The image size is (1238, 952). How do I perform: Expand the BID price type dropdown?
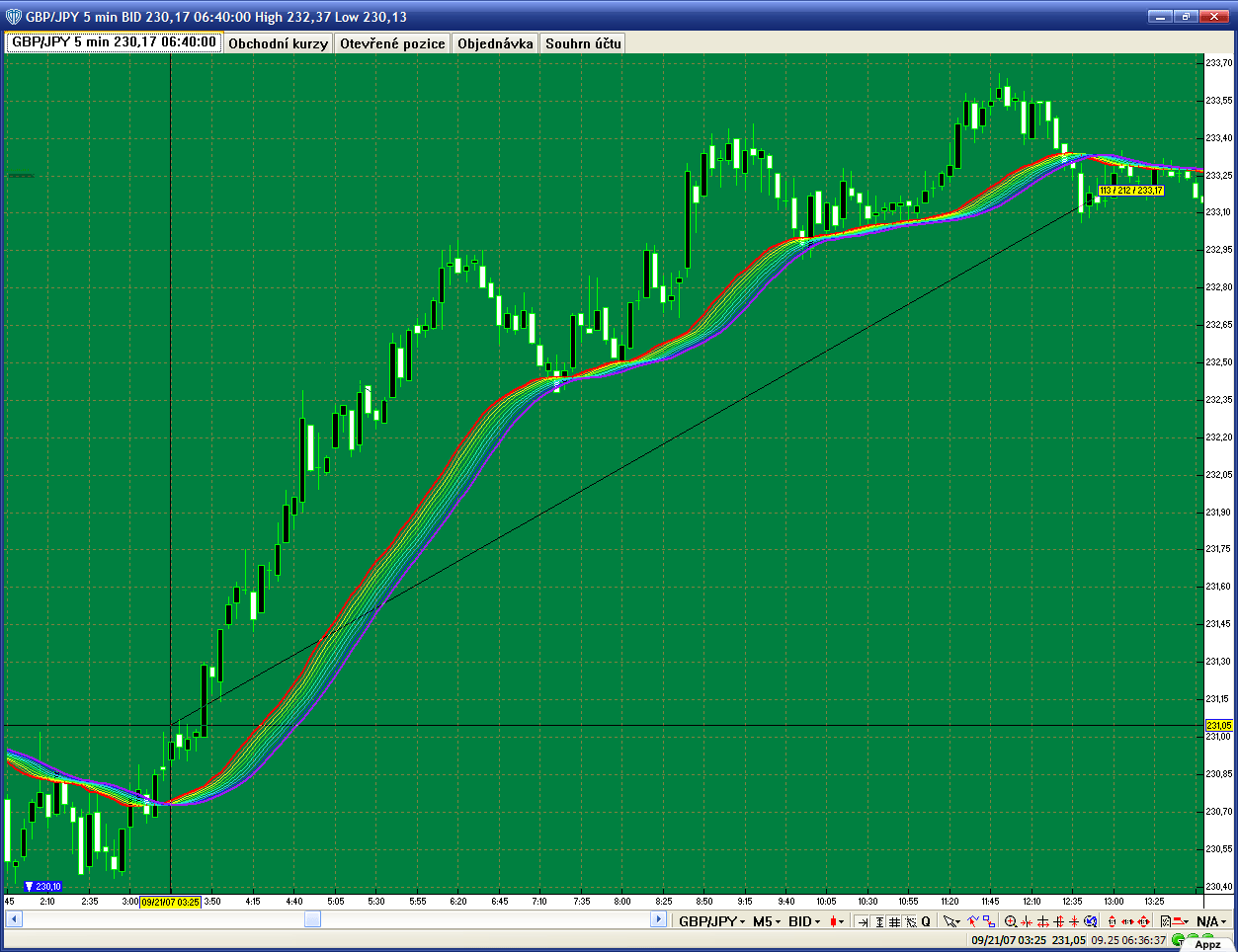pyautogui.click(x=804, y=921)
